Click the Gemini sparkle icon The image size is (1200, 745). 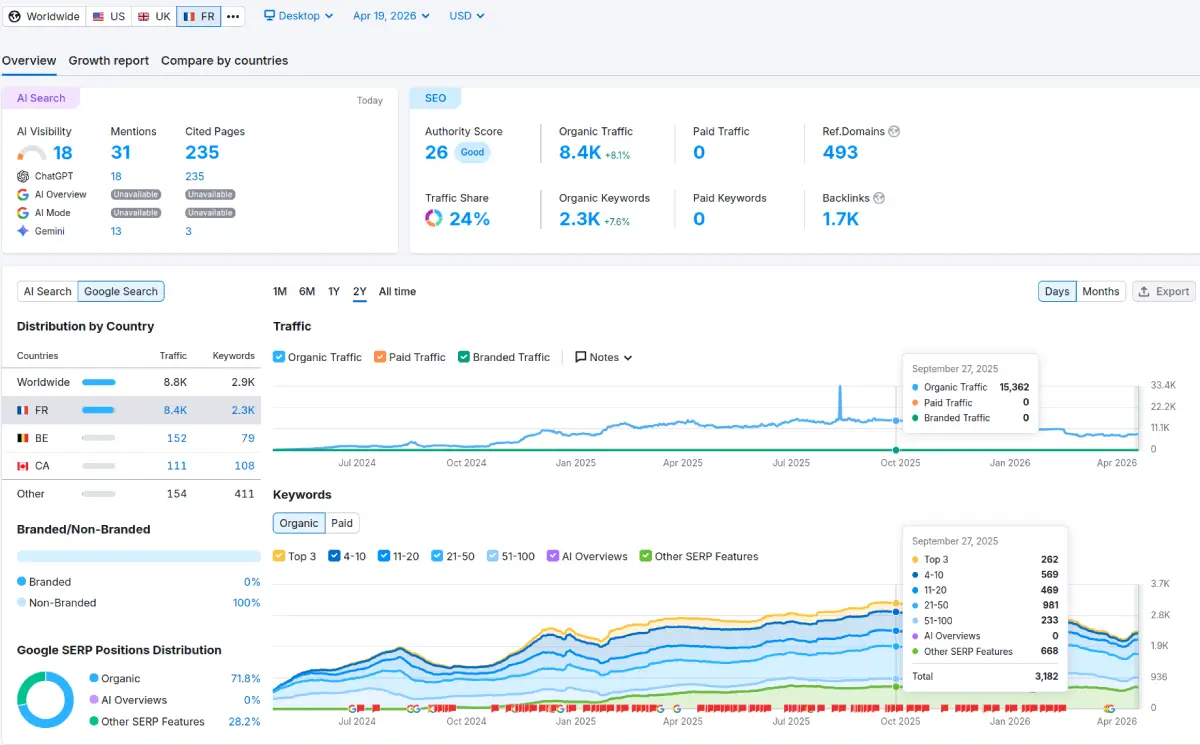pos(23,231)
